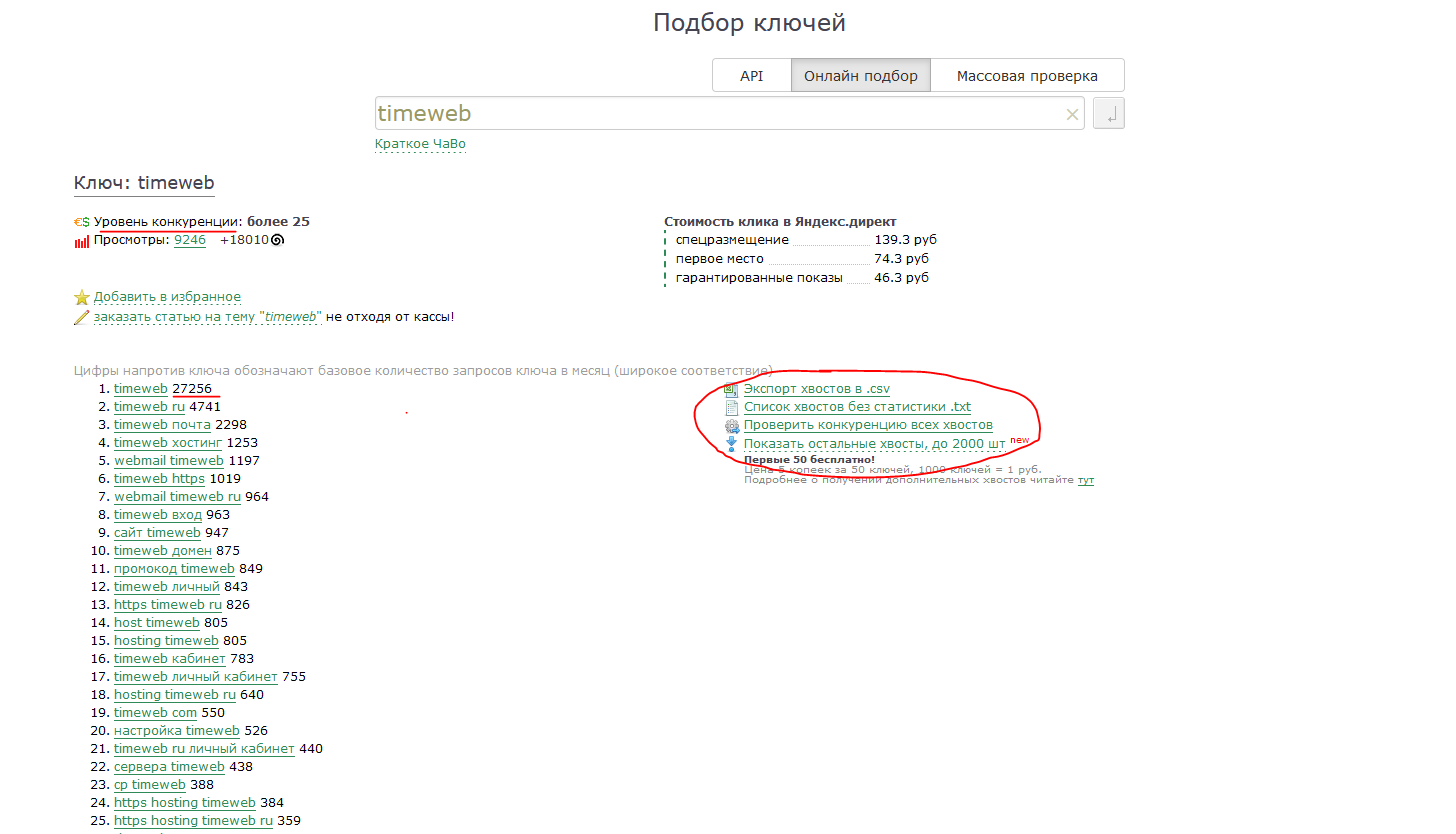Clear the search field with the X icon

[1073, 114]
